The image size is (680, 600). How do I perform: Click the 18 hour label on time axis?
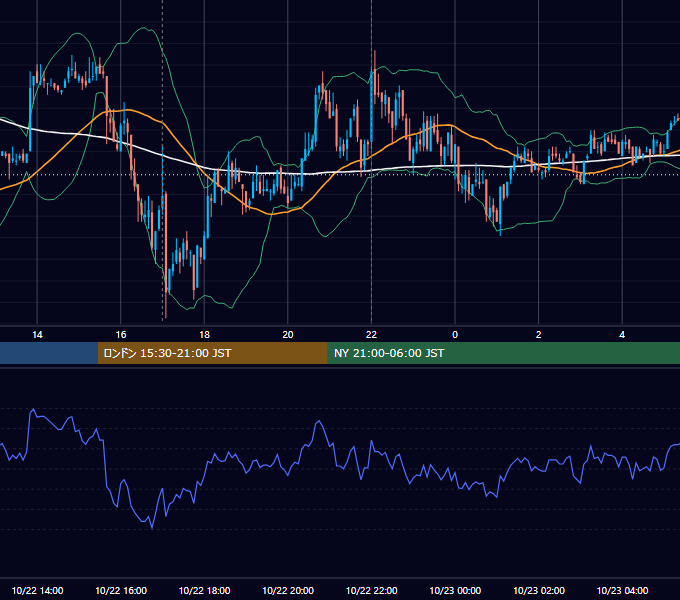(x=204, y=335)
